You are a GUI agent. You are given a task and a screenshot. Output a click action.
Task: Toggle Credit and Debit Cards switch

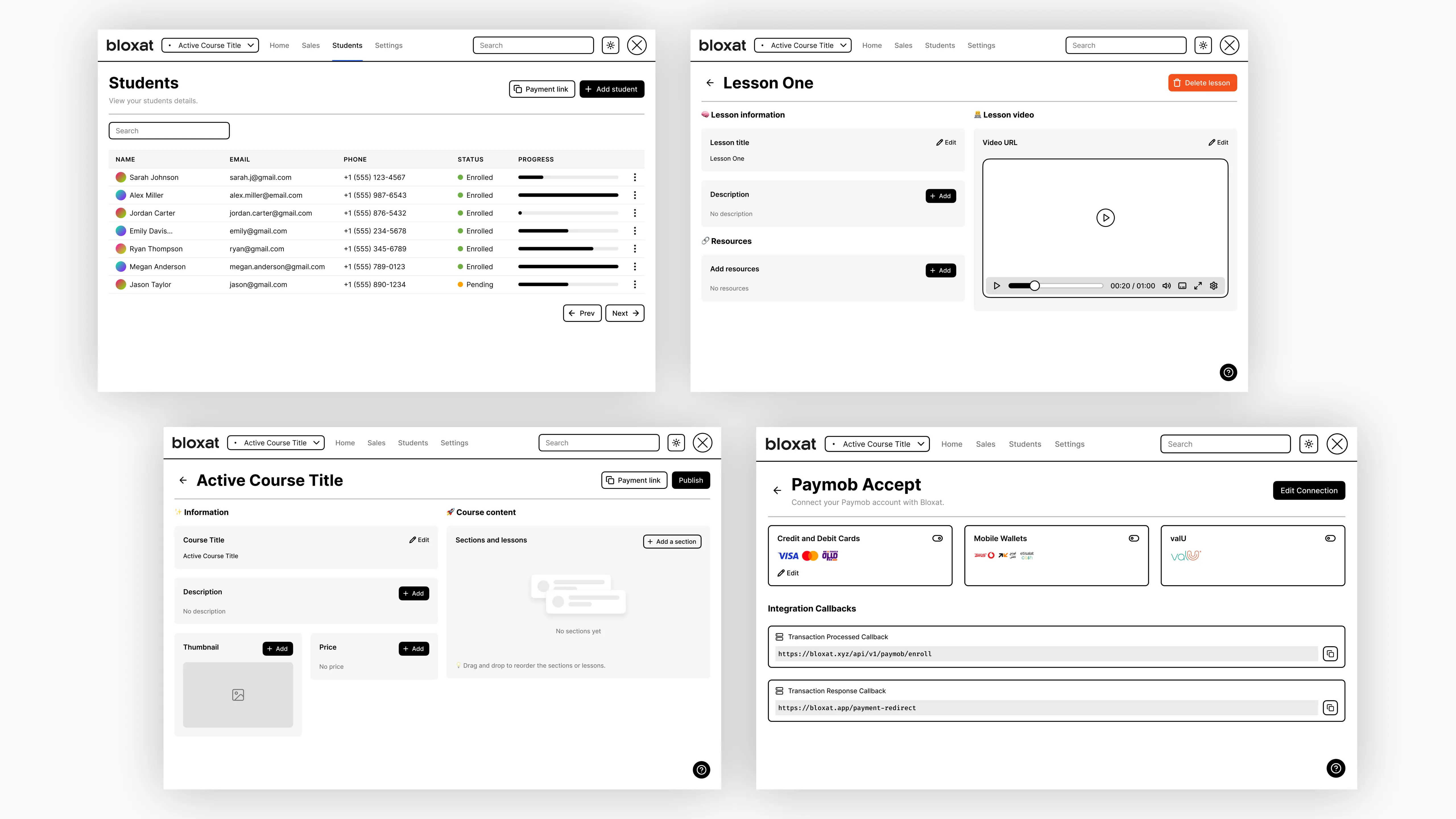937,539
